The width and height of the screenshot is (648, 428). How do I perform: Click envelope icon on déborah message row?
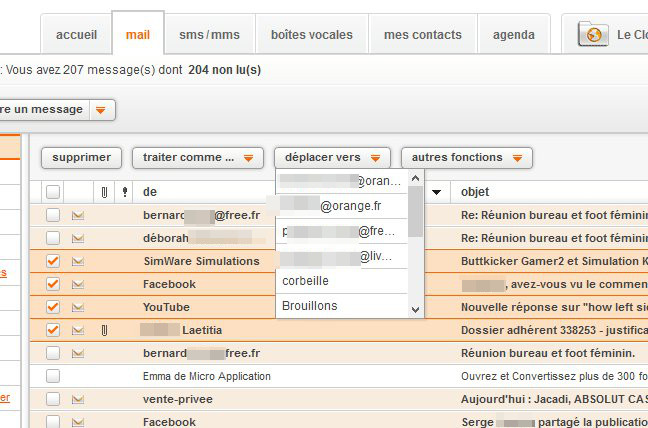77,238
